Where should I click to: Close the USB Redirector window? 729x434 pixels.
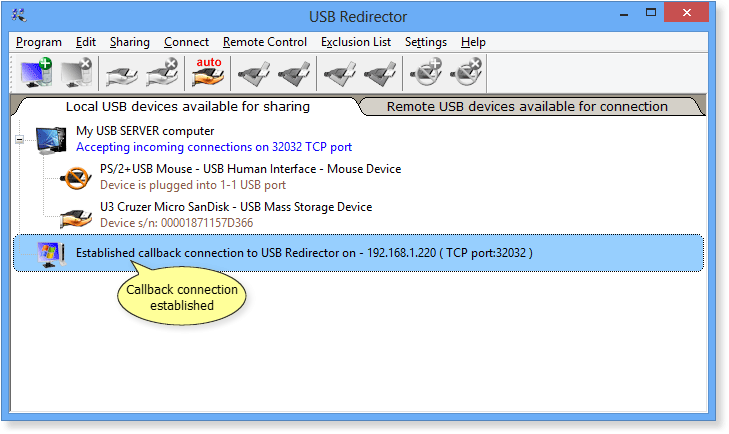pos(687,13)
